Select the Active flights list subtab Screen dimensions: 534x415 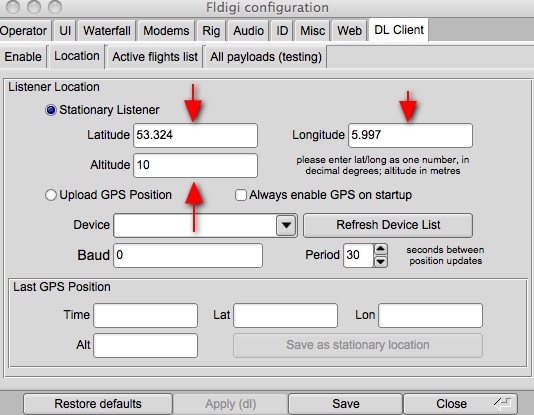(x=155, y=57)
